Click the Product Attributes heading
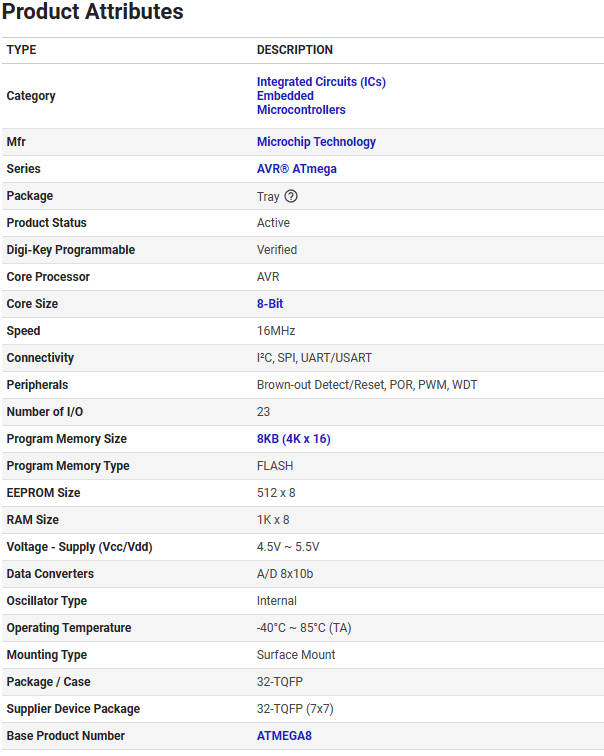 (92, 13)
